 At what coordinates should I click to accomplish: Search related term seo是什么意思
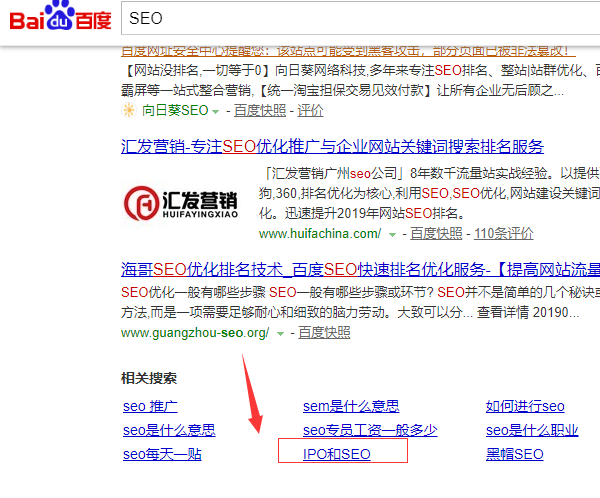click(x=169, y=430)
